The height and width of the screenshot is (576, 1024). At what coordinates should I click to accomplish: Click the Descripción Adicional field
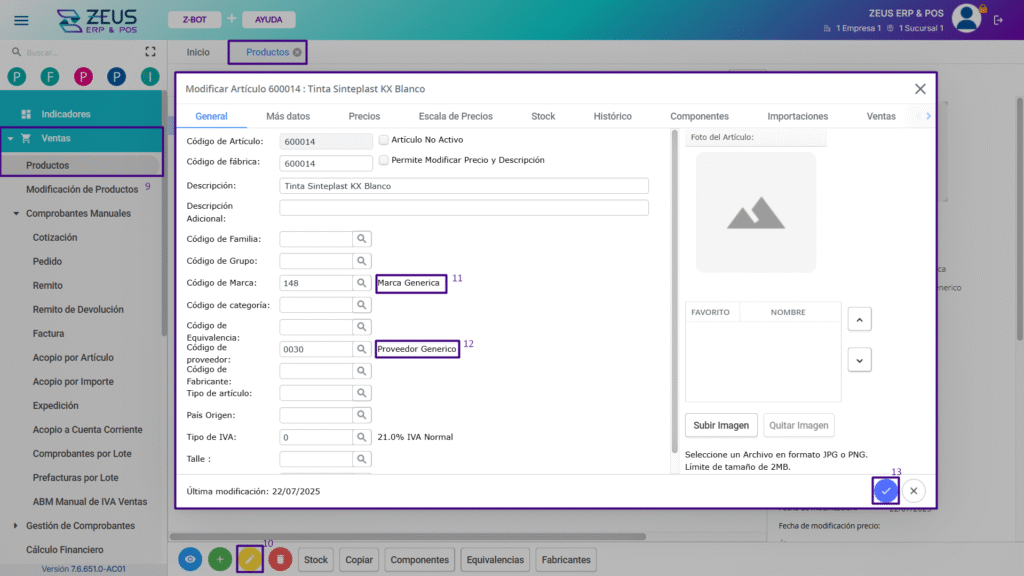pos(464,208)
